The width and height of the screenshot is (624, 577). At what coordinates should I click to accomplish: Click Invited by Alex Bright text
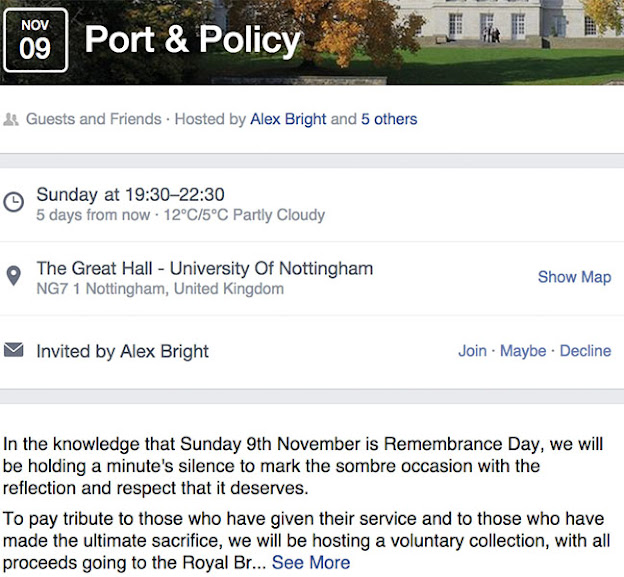coord(123,351)
